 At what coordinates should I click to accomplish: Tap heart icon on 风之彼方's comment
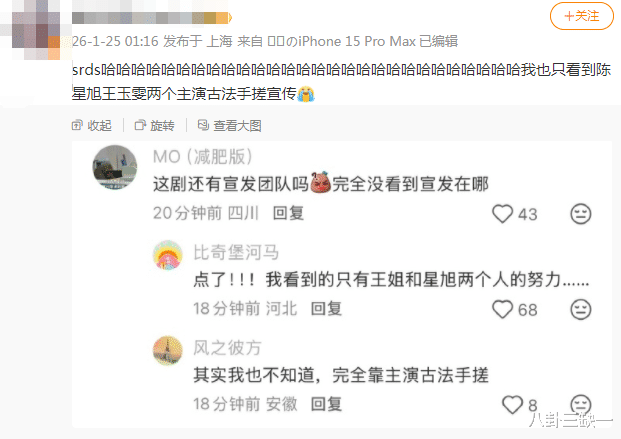point(512,405)
